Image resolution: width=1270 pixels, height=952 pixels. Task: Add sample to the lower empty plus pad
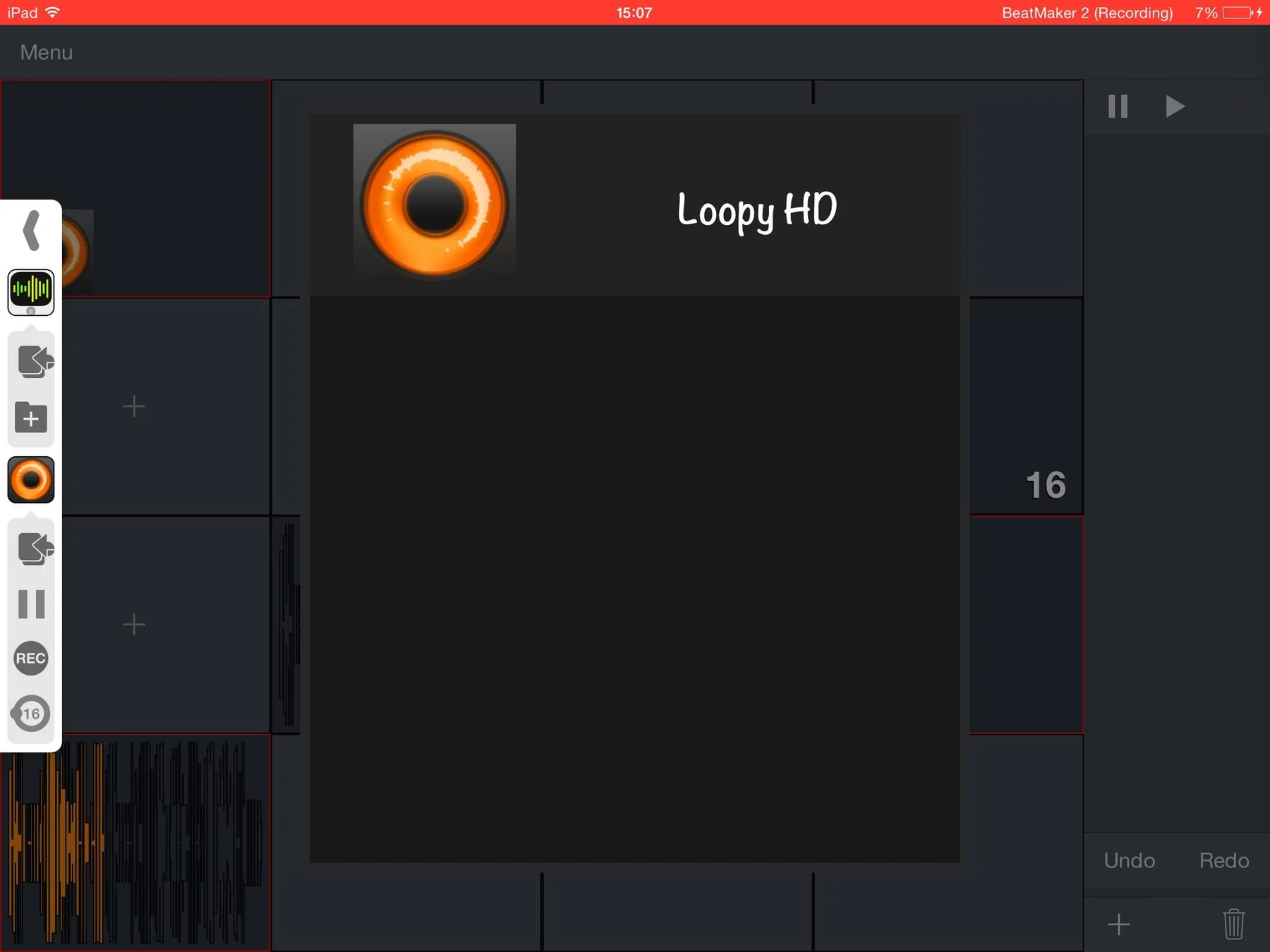tap(134, 624)
